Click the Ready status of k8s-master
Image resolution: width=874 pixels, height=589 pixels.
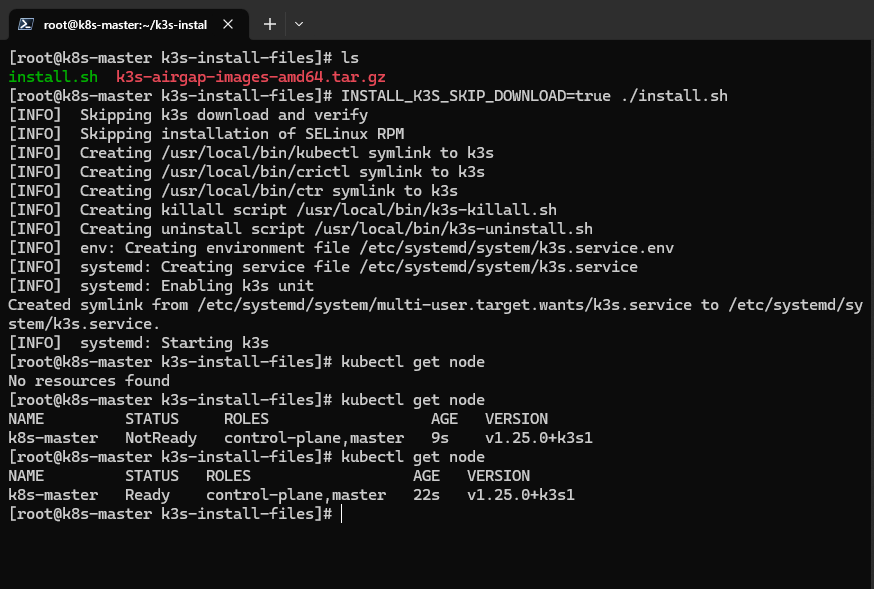(147, 495)
